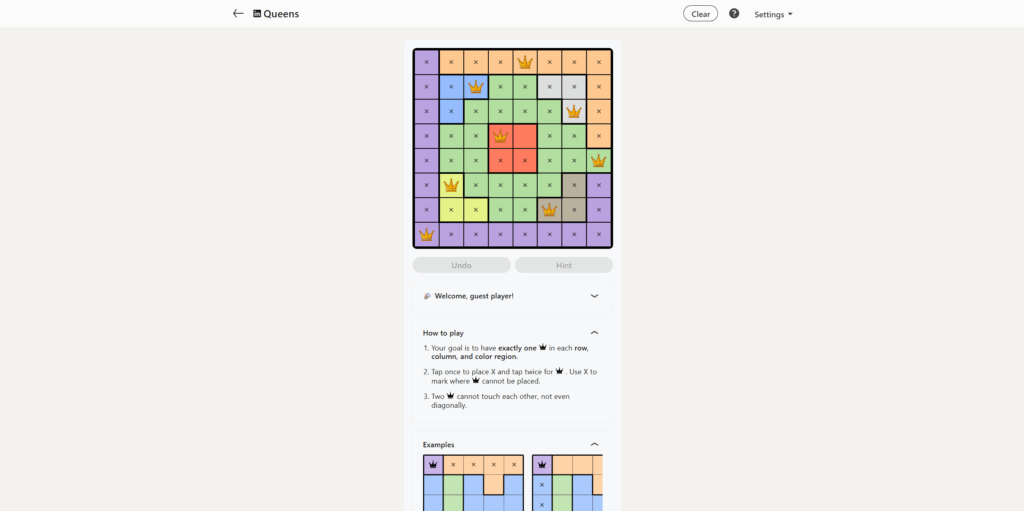
Task: Expand the Welcome, guest player panel
Action: click(594, 296)
